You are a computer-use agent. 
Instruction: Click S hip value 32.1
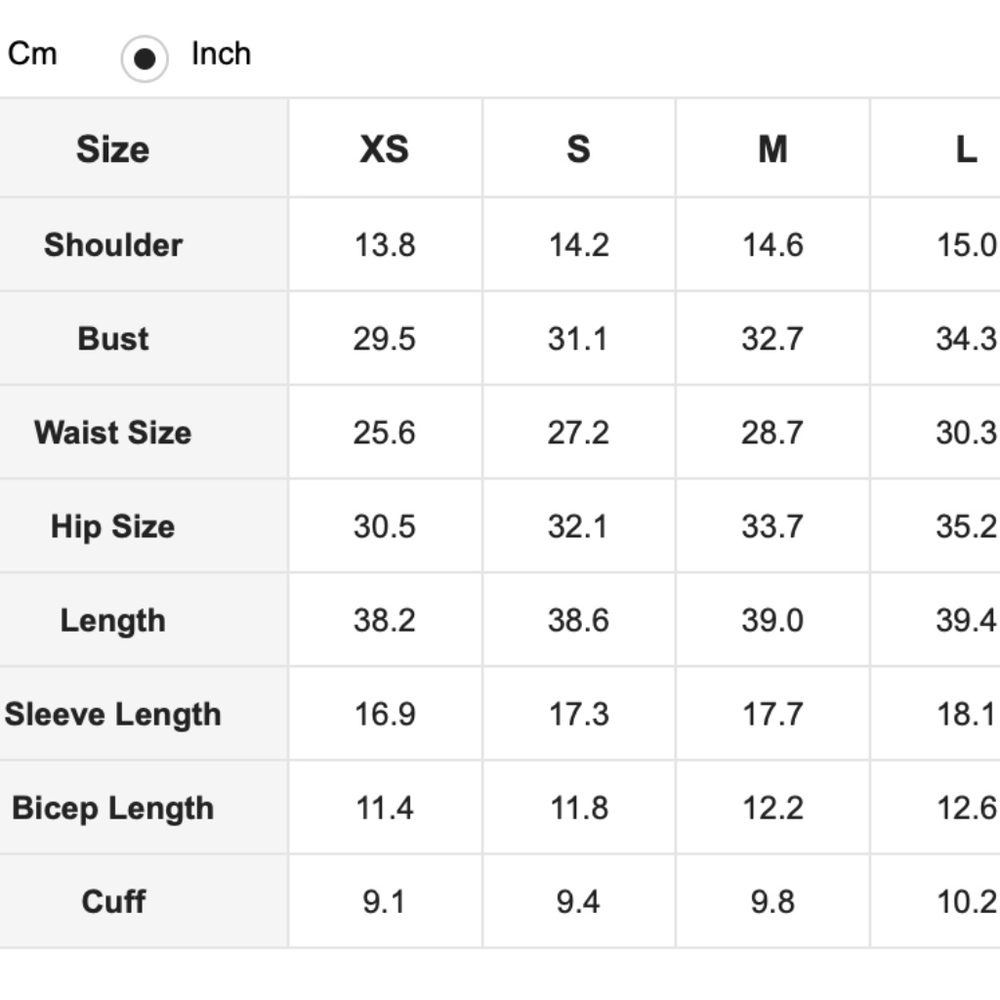coord(578,527)
